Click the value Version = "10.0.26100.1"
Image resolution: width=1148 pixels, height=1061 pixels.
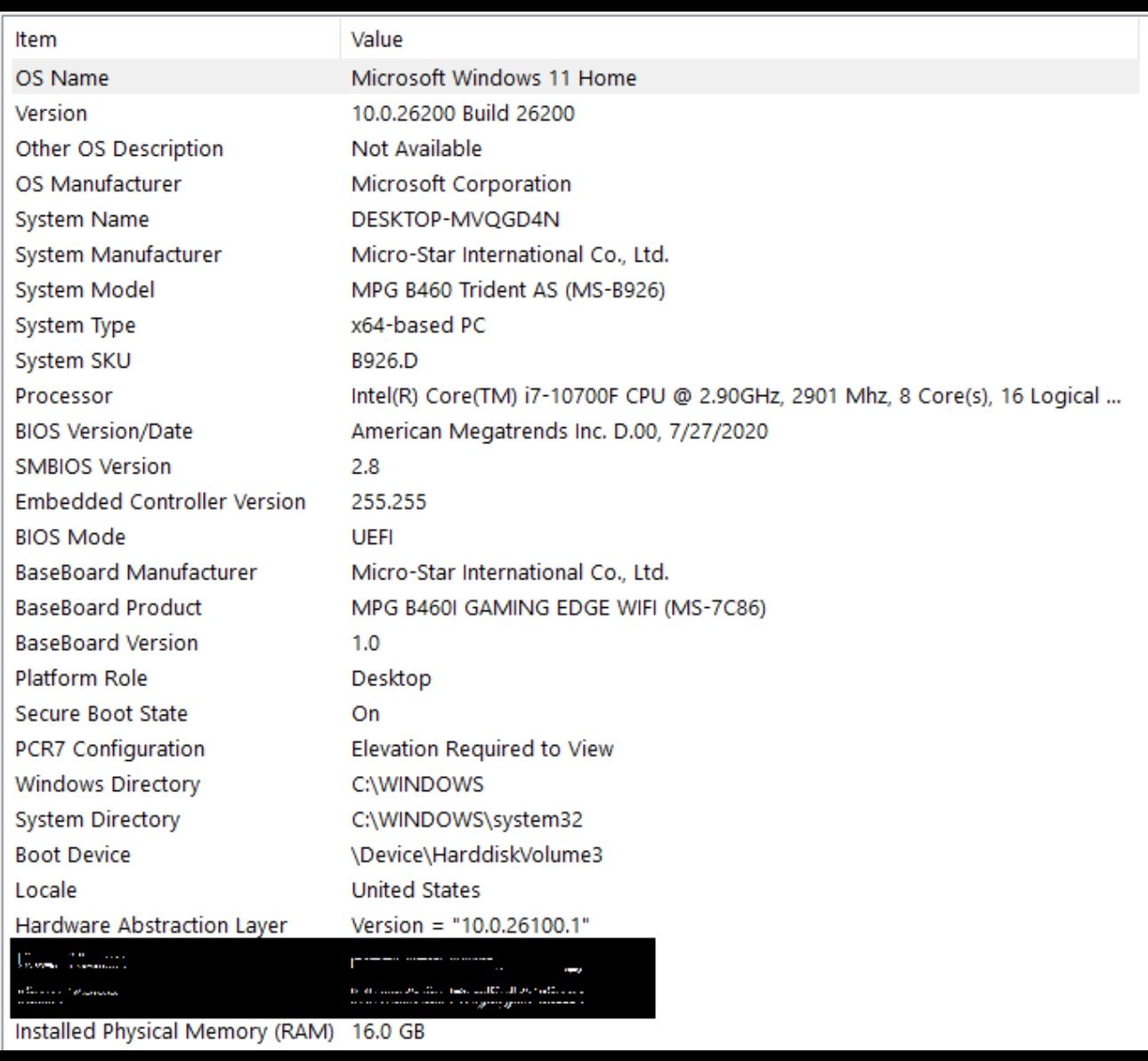[x=471, y=926]
